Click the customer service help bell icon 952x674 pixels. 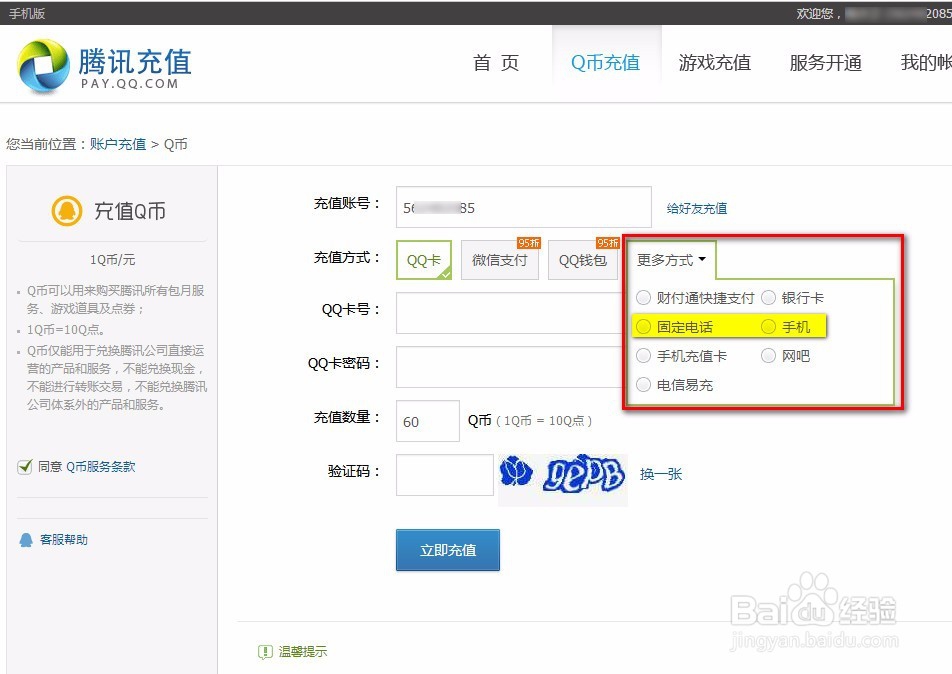click(26, 540)
